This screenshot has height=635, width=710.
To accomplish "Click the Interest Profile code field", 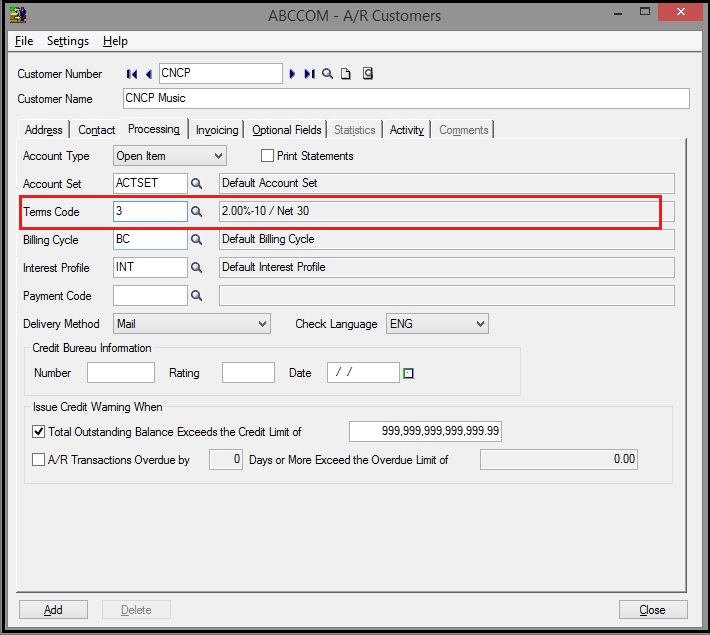I will pyautogui.click(x=150, y=268).
